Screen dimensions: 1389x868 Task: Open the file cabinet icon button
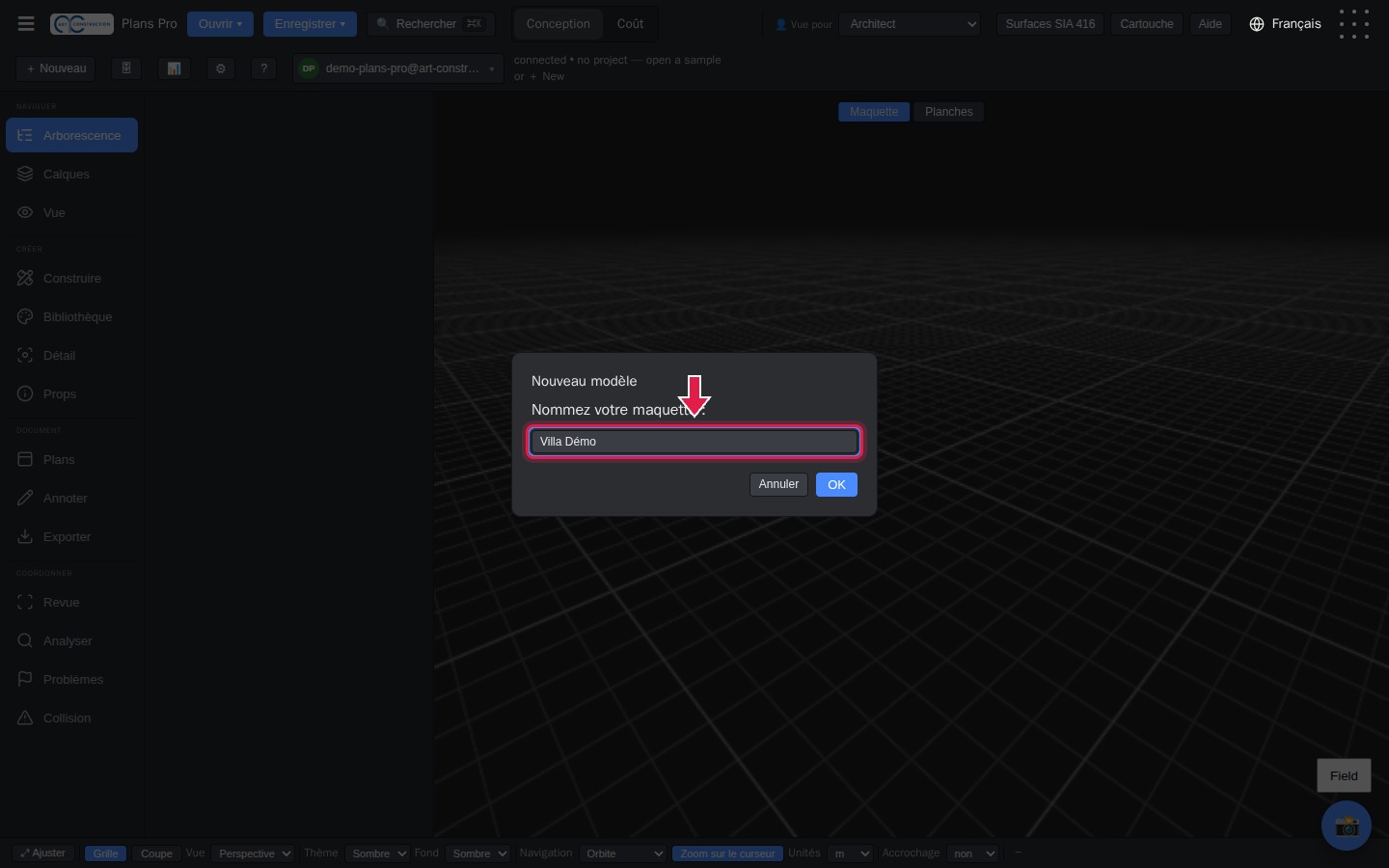(126, 68)
